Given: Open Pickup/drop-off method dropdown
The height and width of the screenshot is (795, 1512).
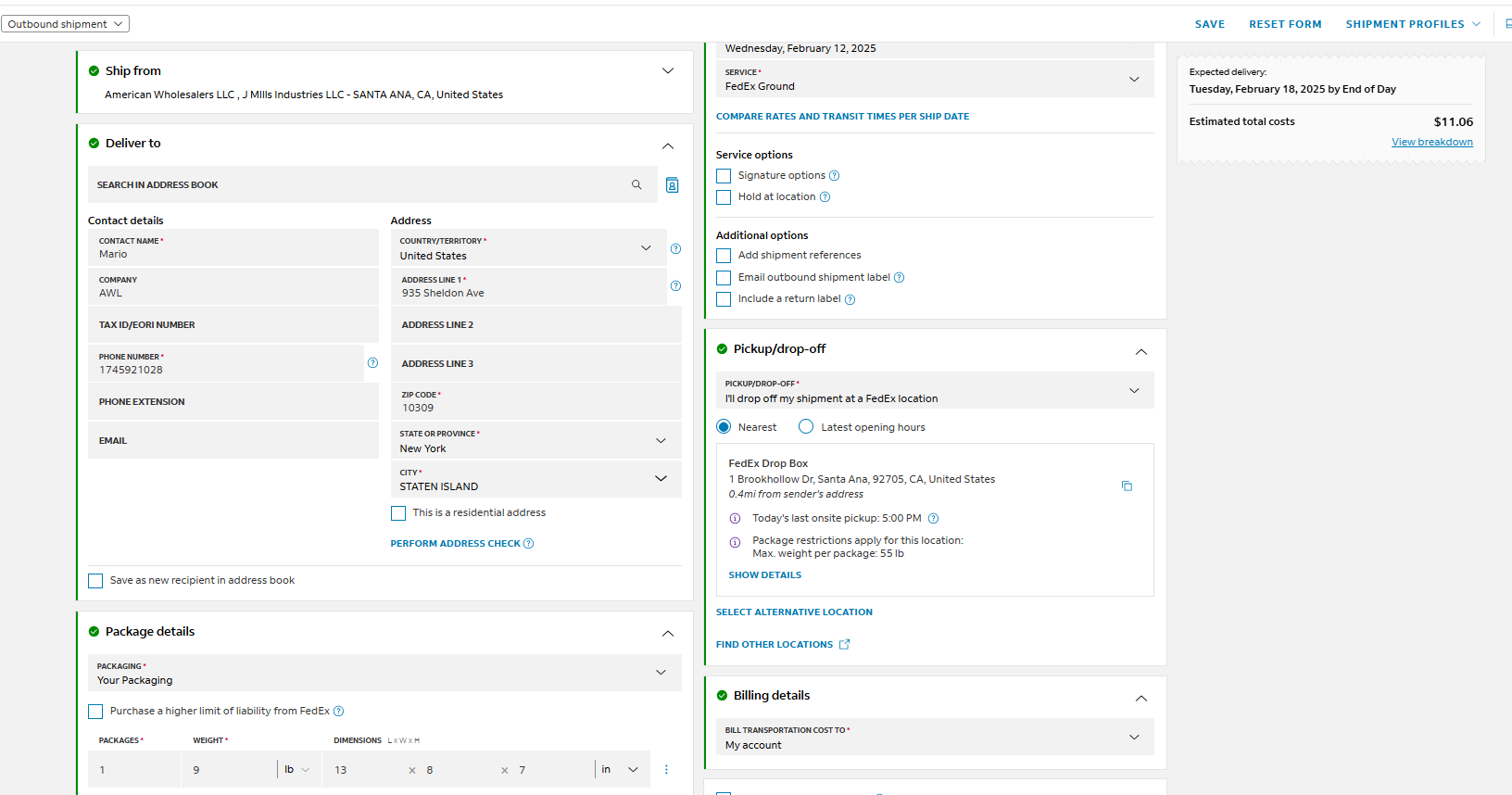Looking at the screenshot, I should 935,390.
